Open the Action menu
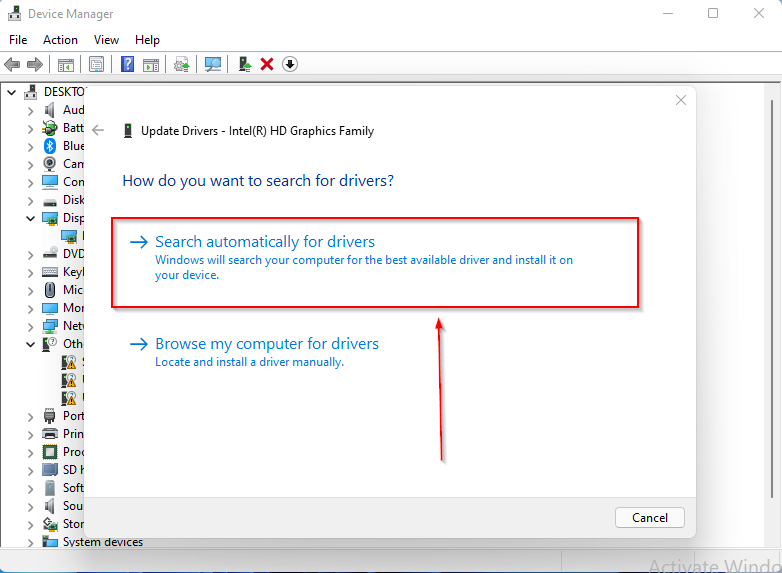The width and height of the screenshot is (782, 573). (60, 40)
